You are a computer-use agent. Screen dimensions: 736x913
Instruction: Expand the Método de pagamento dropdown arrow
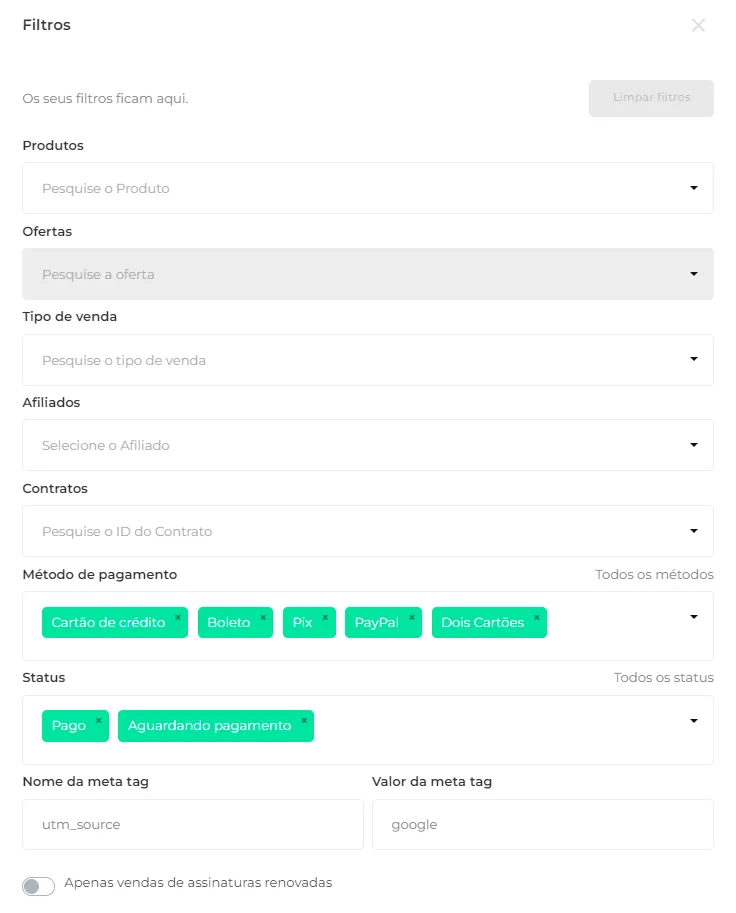[693, 617]
